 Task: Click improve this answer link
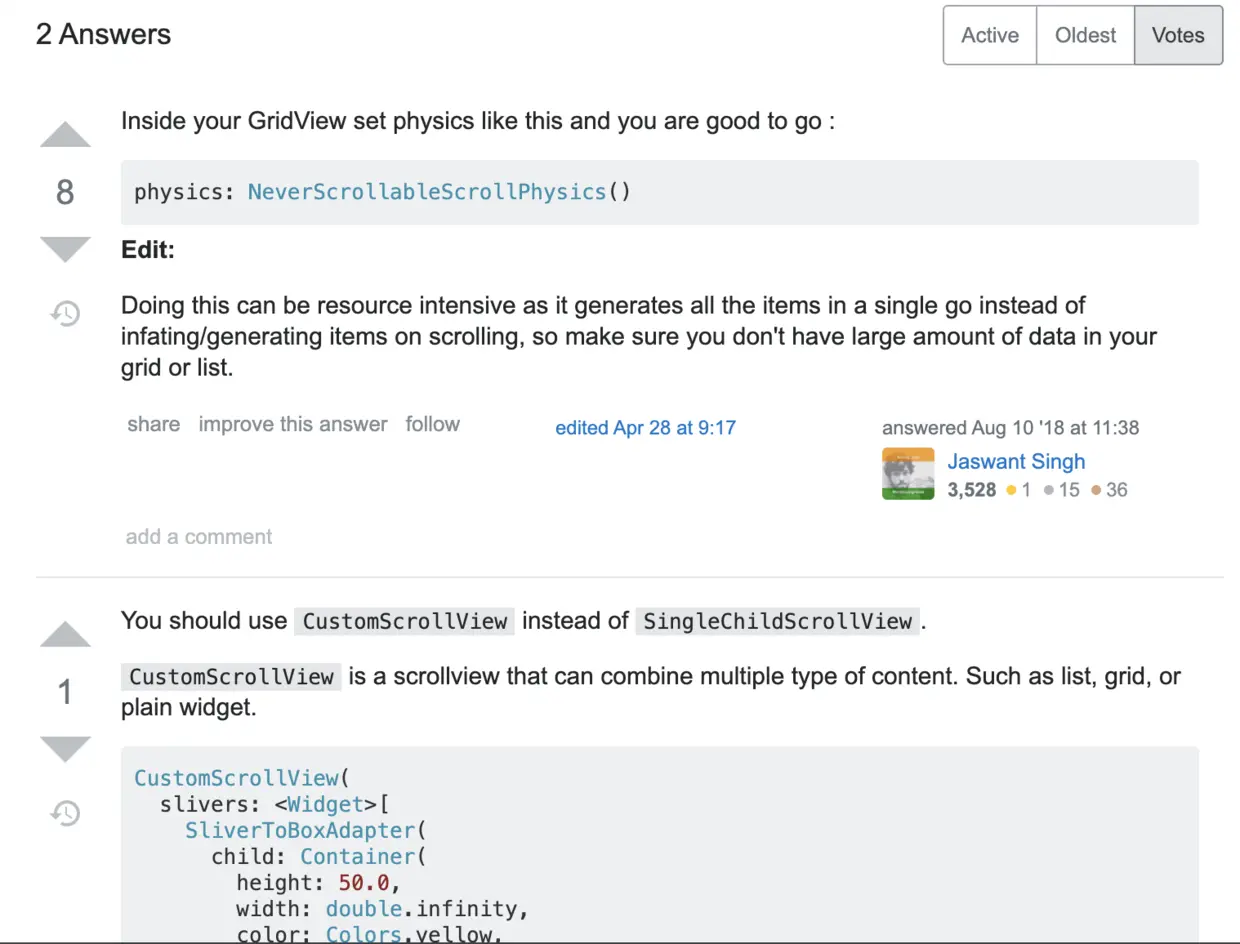[x=292, y=424]
